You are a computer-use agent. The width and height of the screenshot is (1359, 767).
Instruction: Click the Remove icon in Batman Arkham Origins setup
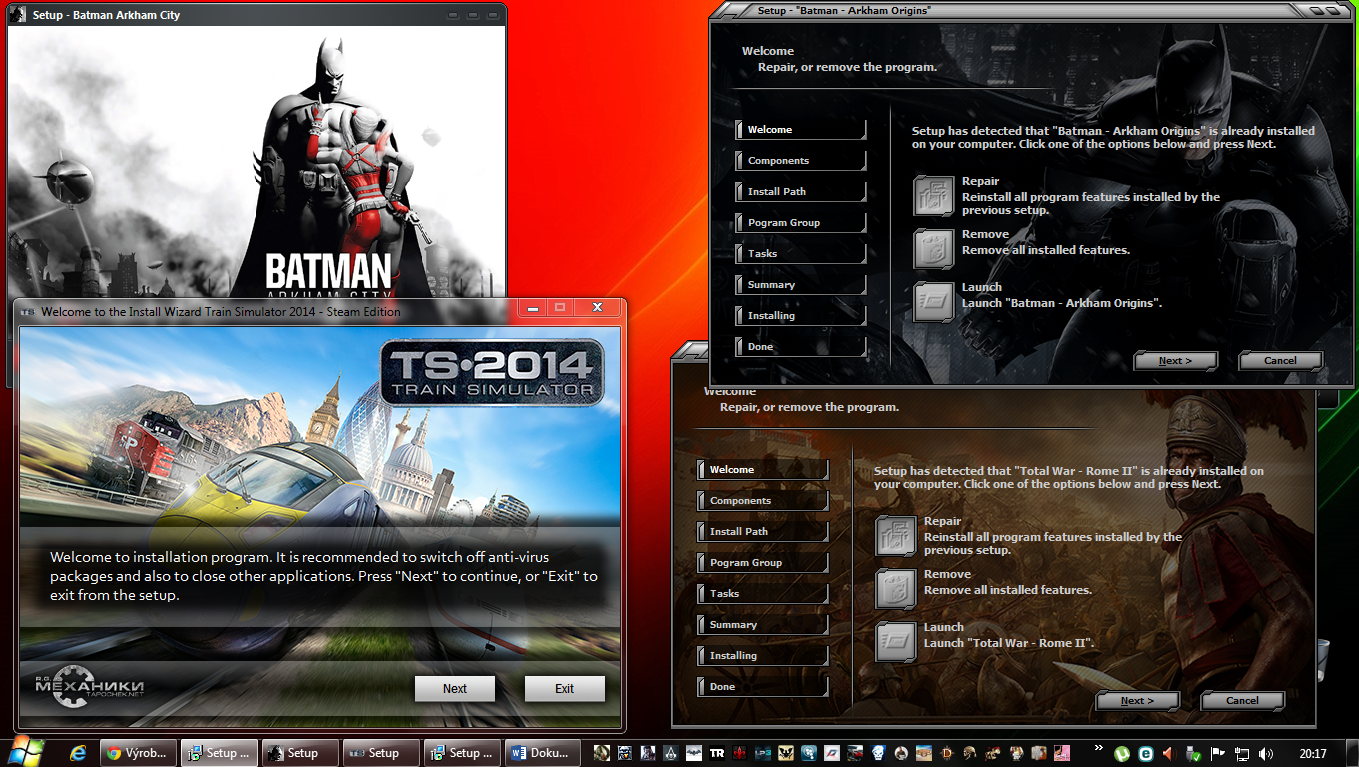tap(933, 249)
